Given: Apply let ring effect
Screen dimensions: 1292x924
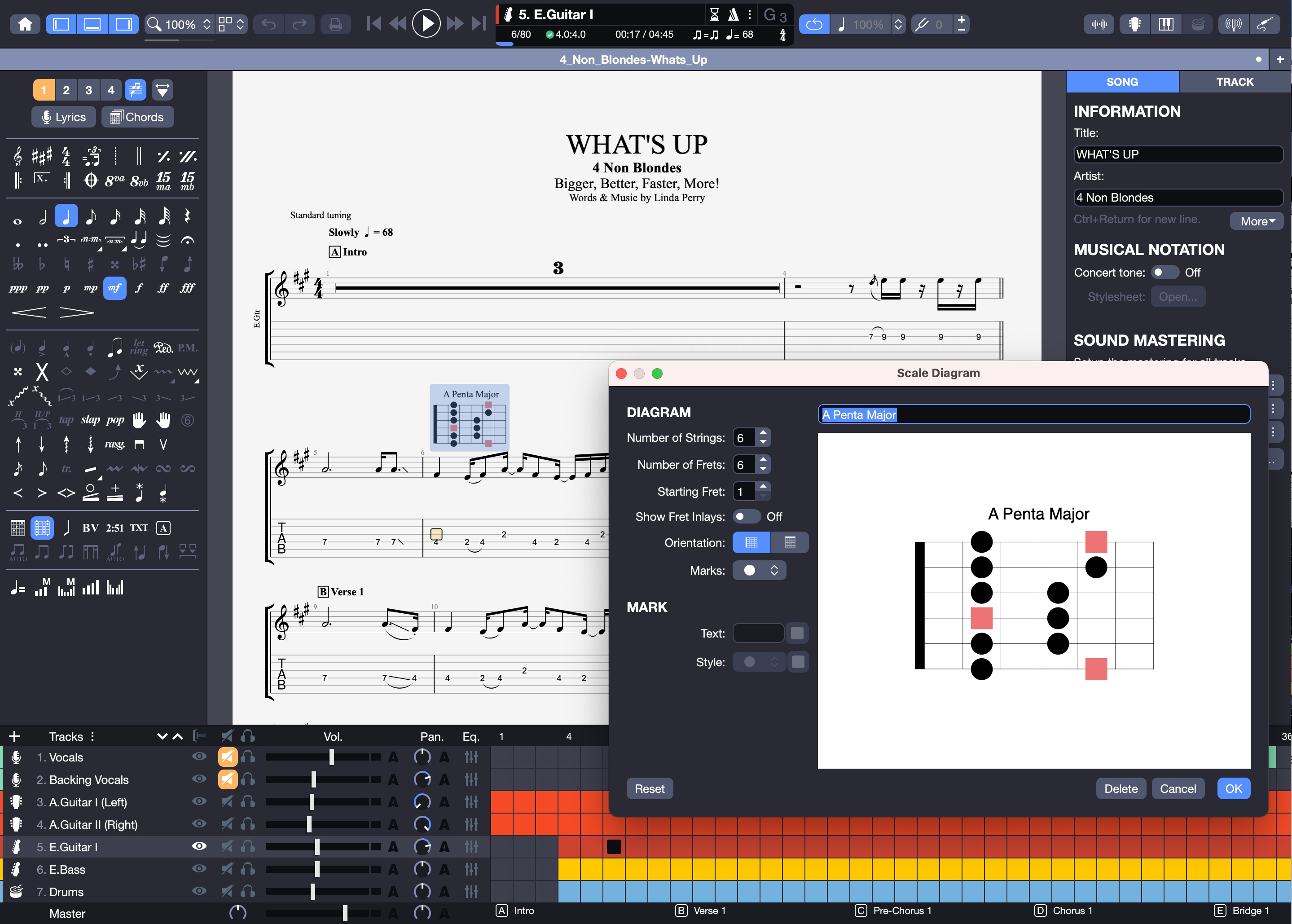Looking at the screenshot, I should [x=139, y=347].
